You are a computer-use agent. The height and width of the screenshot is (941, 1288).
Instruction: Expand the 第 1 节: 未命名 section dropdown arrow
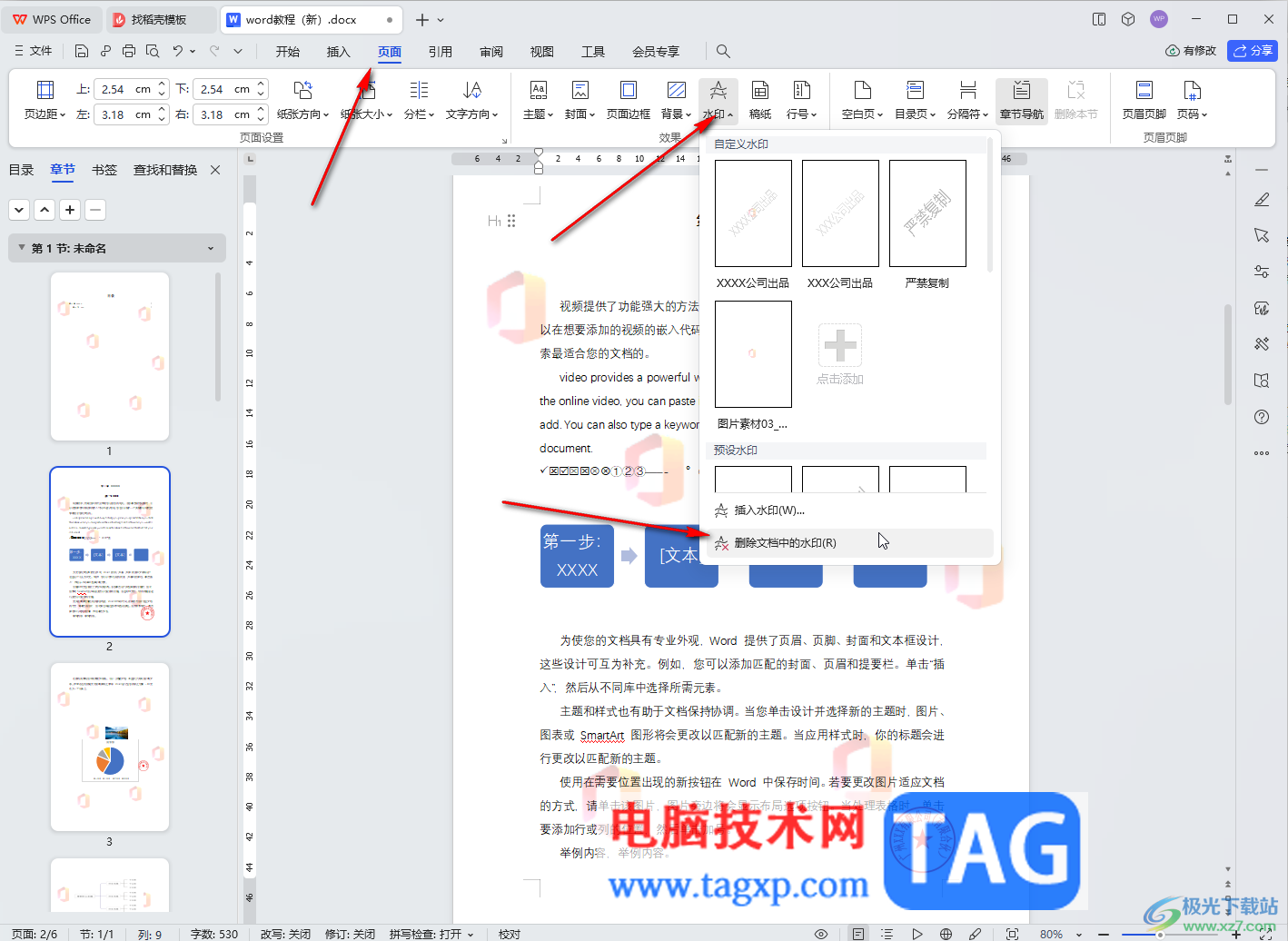tap(211, 248)
